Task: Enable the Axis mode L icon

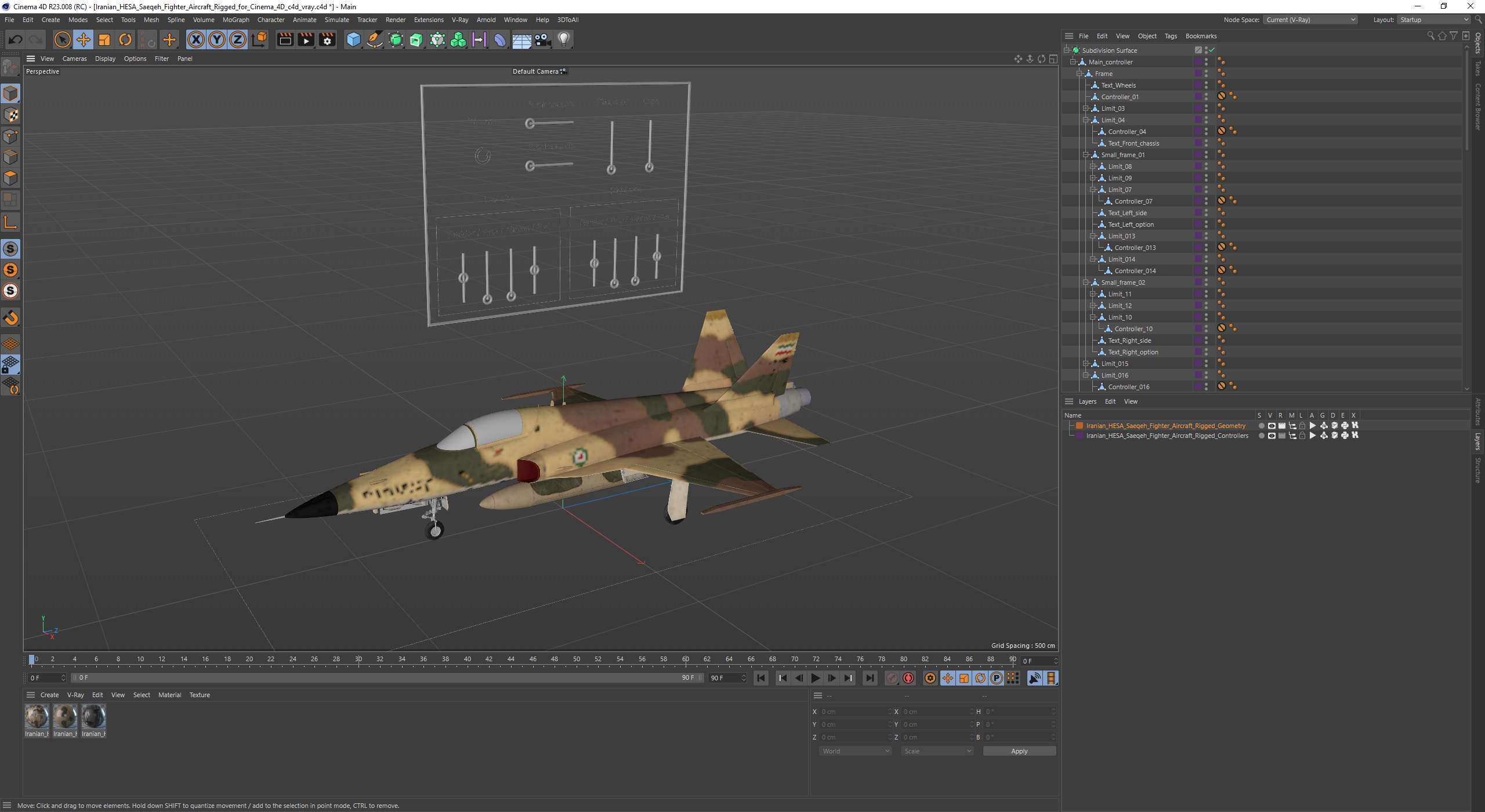Action: (10, 222)
